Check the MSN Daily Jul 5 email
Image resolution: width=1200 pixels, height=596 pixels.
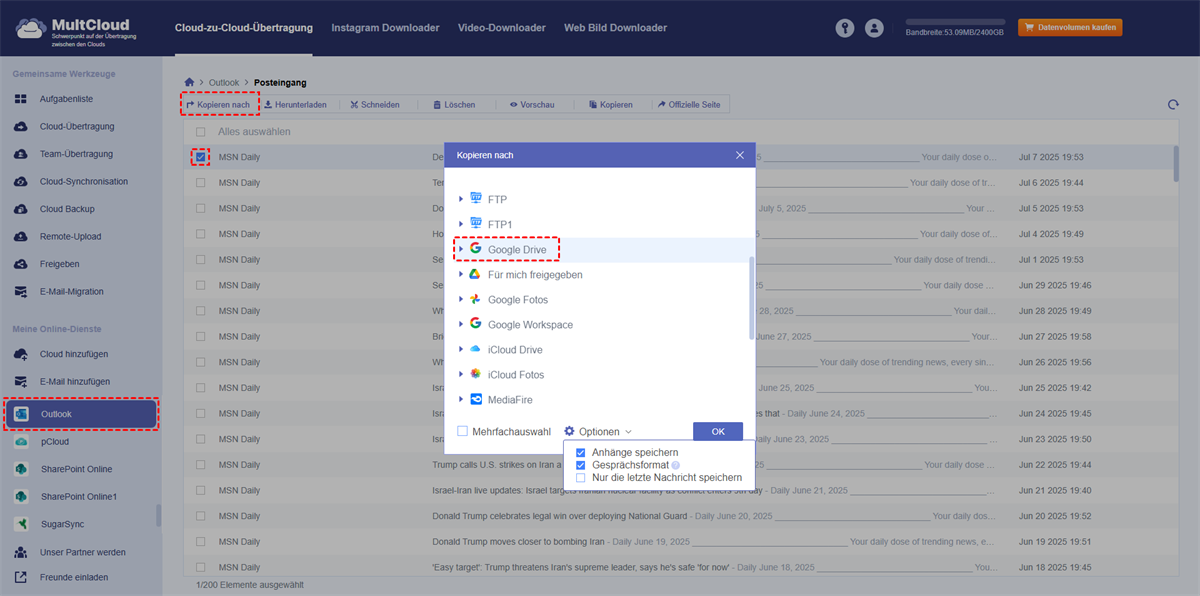pos(201,208)
